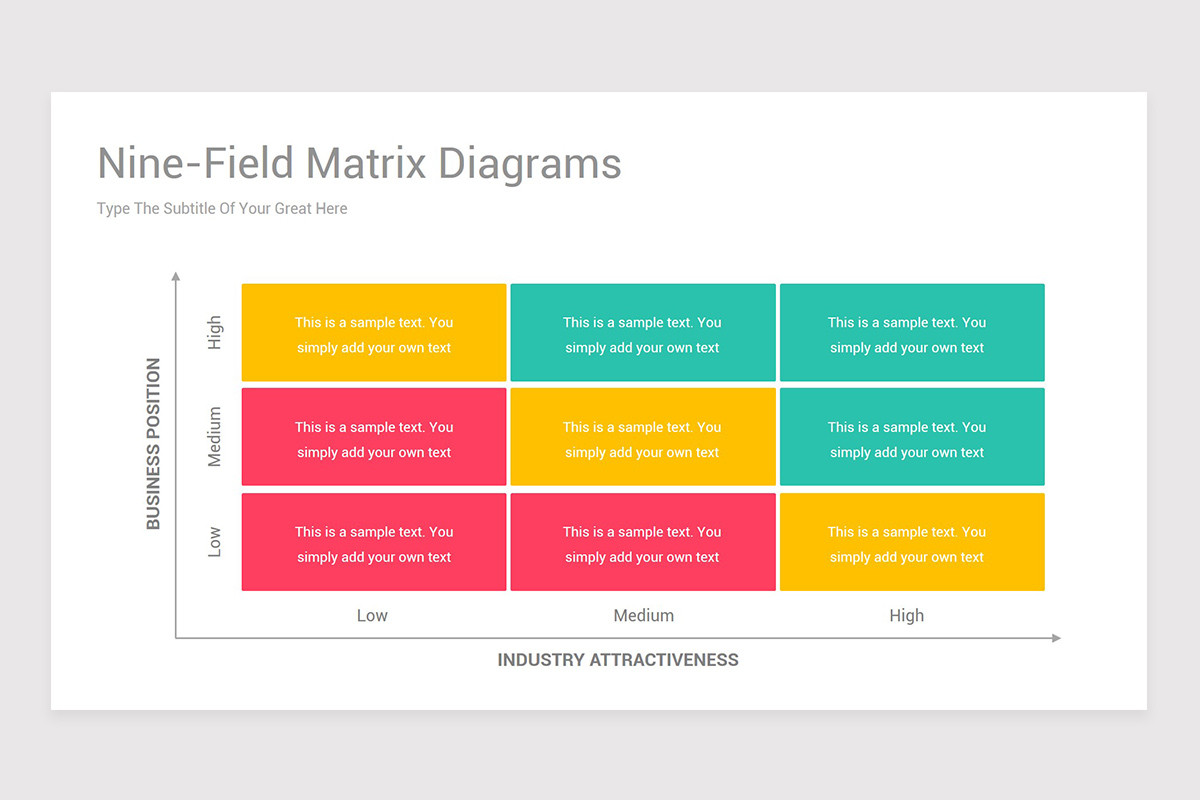Click the pink Low-Medium matrix cell
Viewport: 1200px width, 800px height.
click(643, 541)
